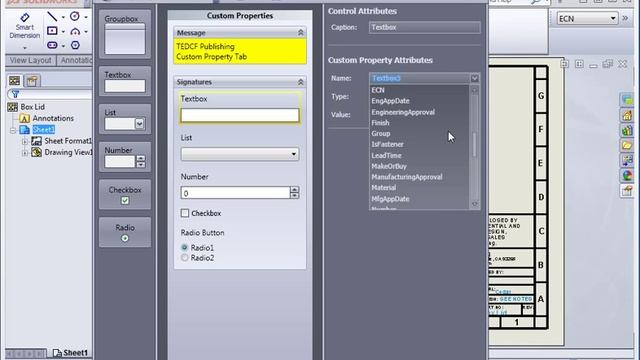
Task: Select the Radio2 option
Action: pos(184,258)
